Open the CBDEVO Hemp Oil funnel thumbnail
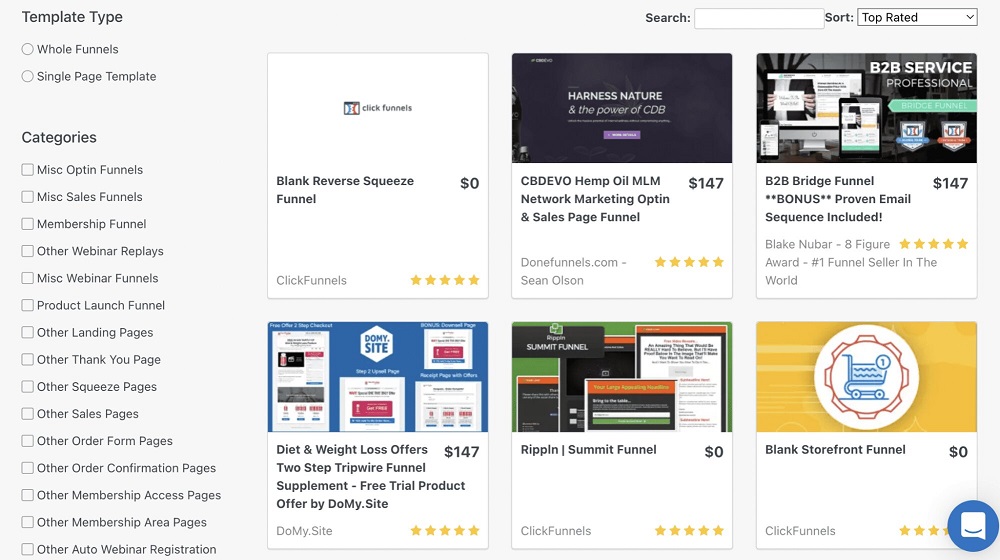The image size is (1000, 560). point(622,108)
